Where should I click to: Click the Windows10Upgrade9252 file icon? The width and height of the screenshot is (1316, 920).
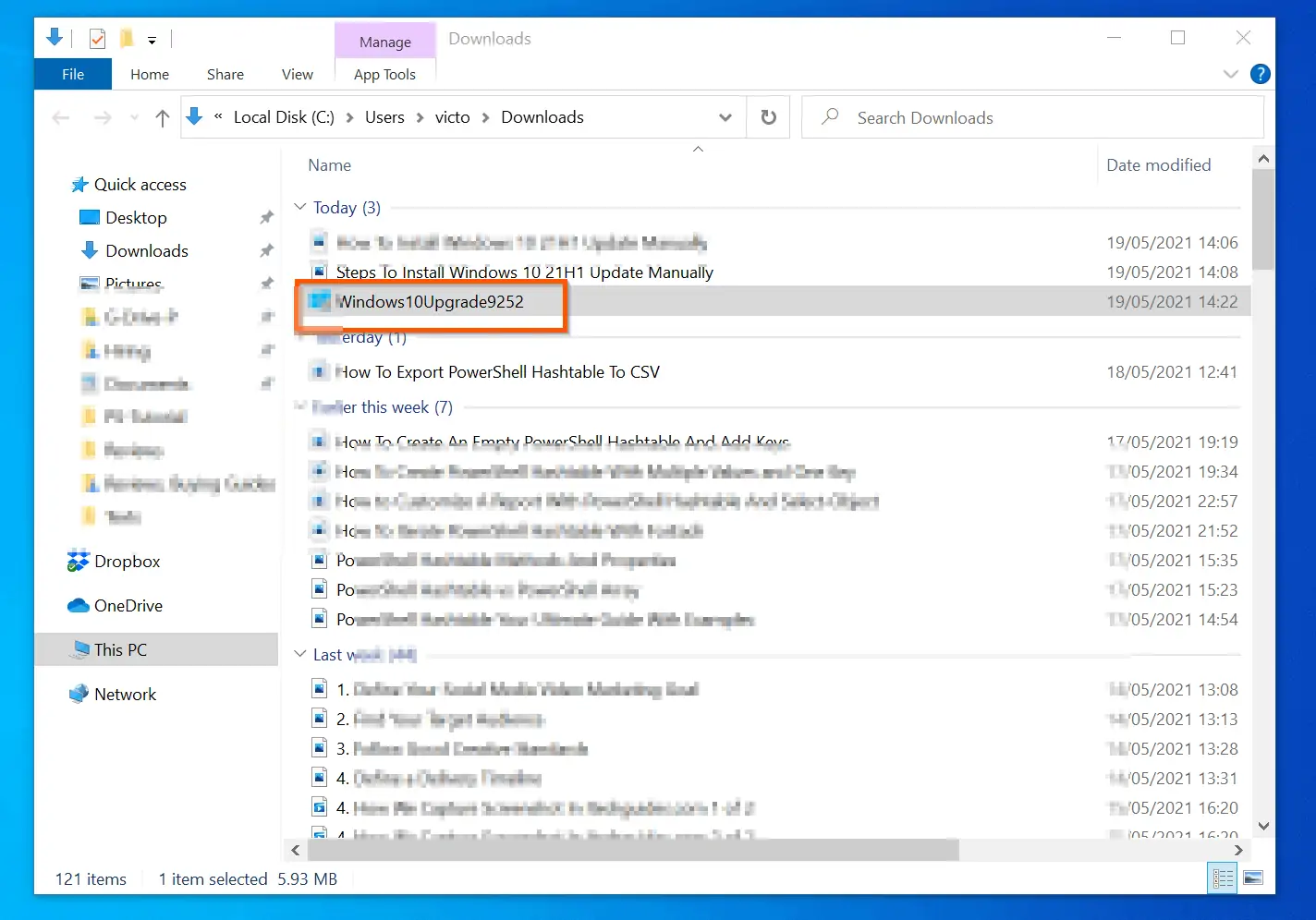[x=320, y=300]
